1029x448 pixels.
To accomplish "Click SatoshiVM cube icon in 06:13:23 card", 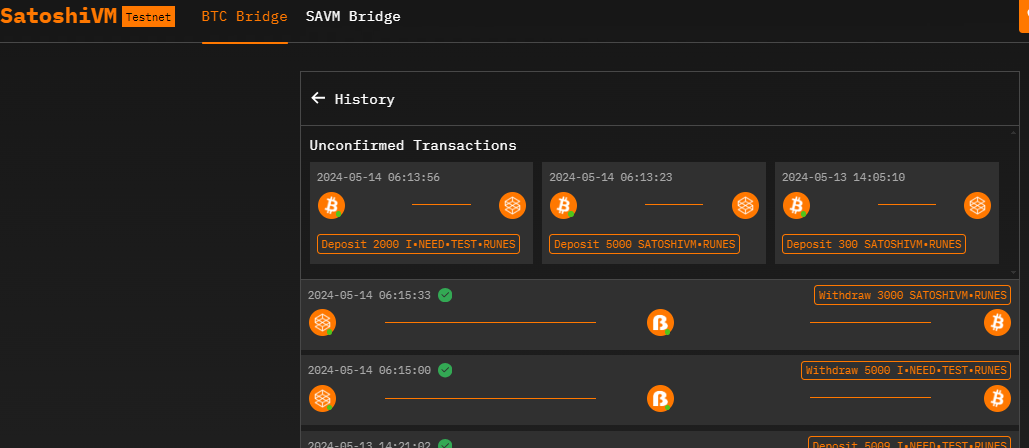I will tap(746, 205).
